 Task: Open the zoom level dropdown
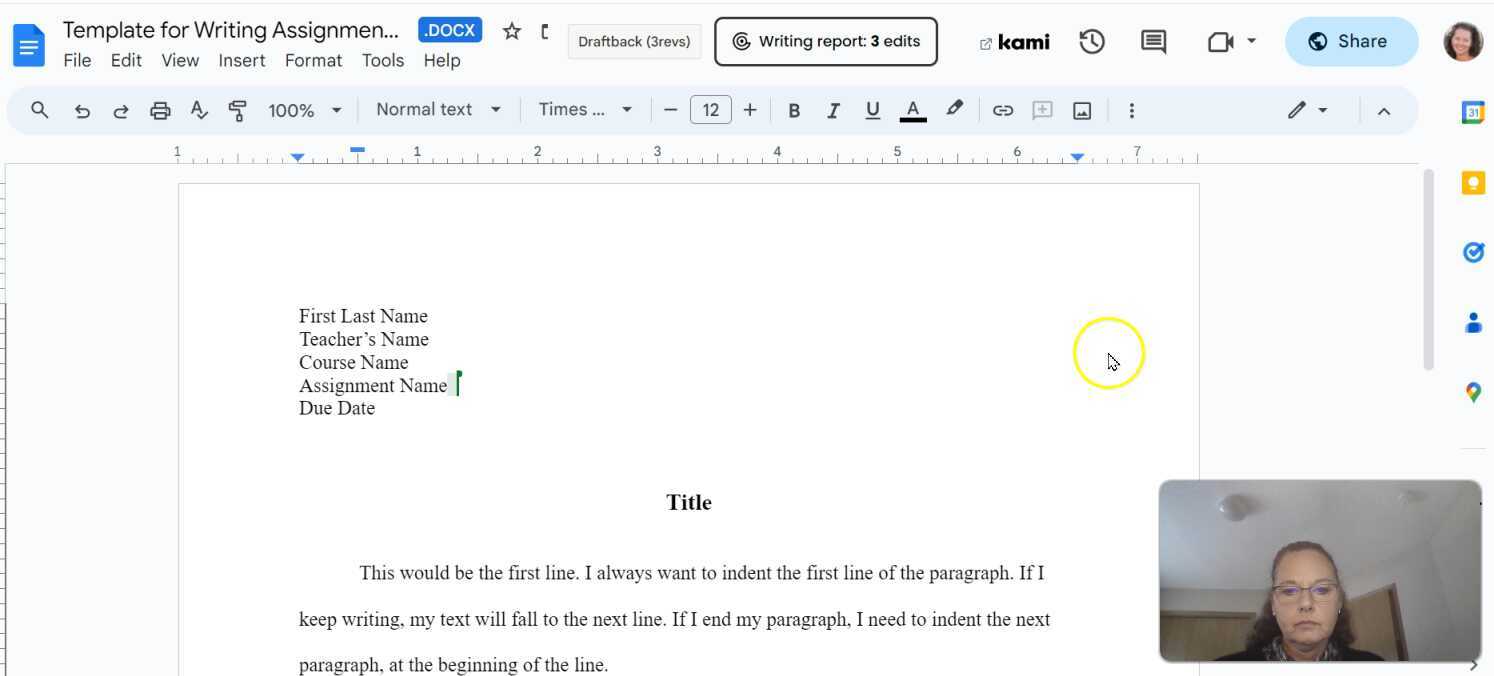point(305,110)
